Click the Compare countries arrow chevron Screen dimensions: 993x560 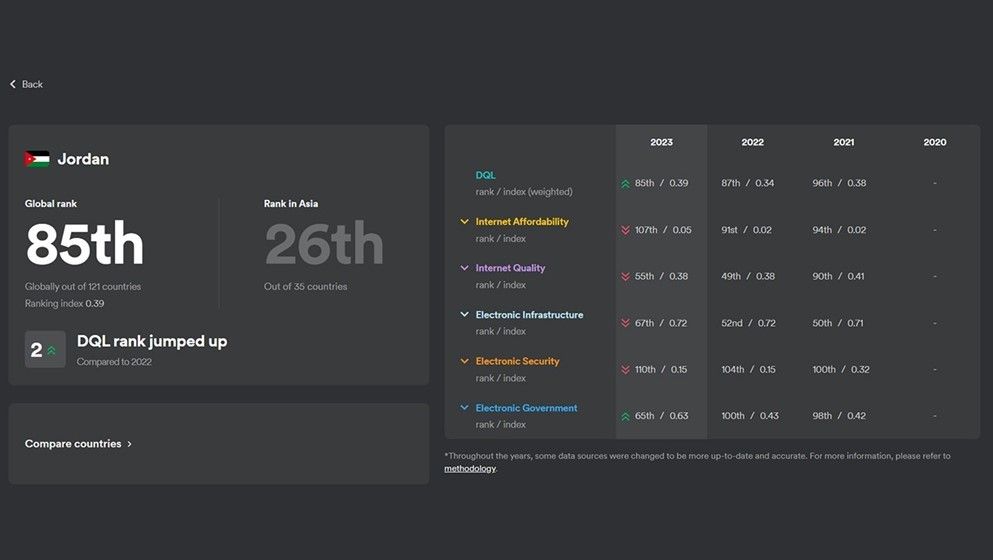129,444
